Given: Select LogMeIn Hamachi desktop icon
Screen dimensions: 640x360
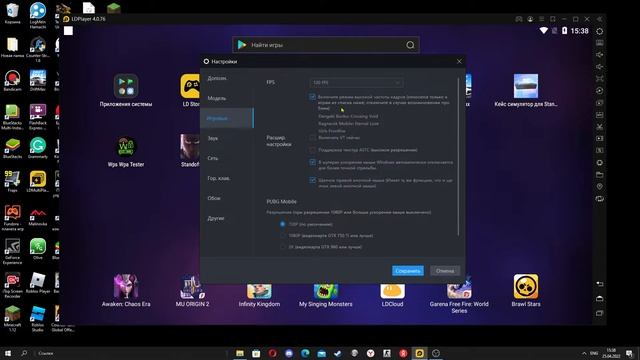Looking at the screenshot, I should pos(38,16).
